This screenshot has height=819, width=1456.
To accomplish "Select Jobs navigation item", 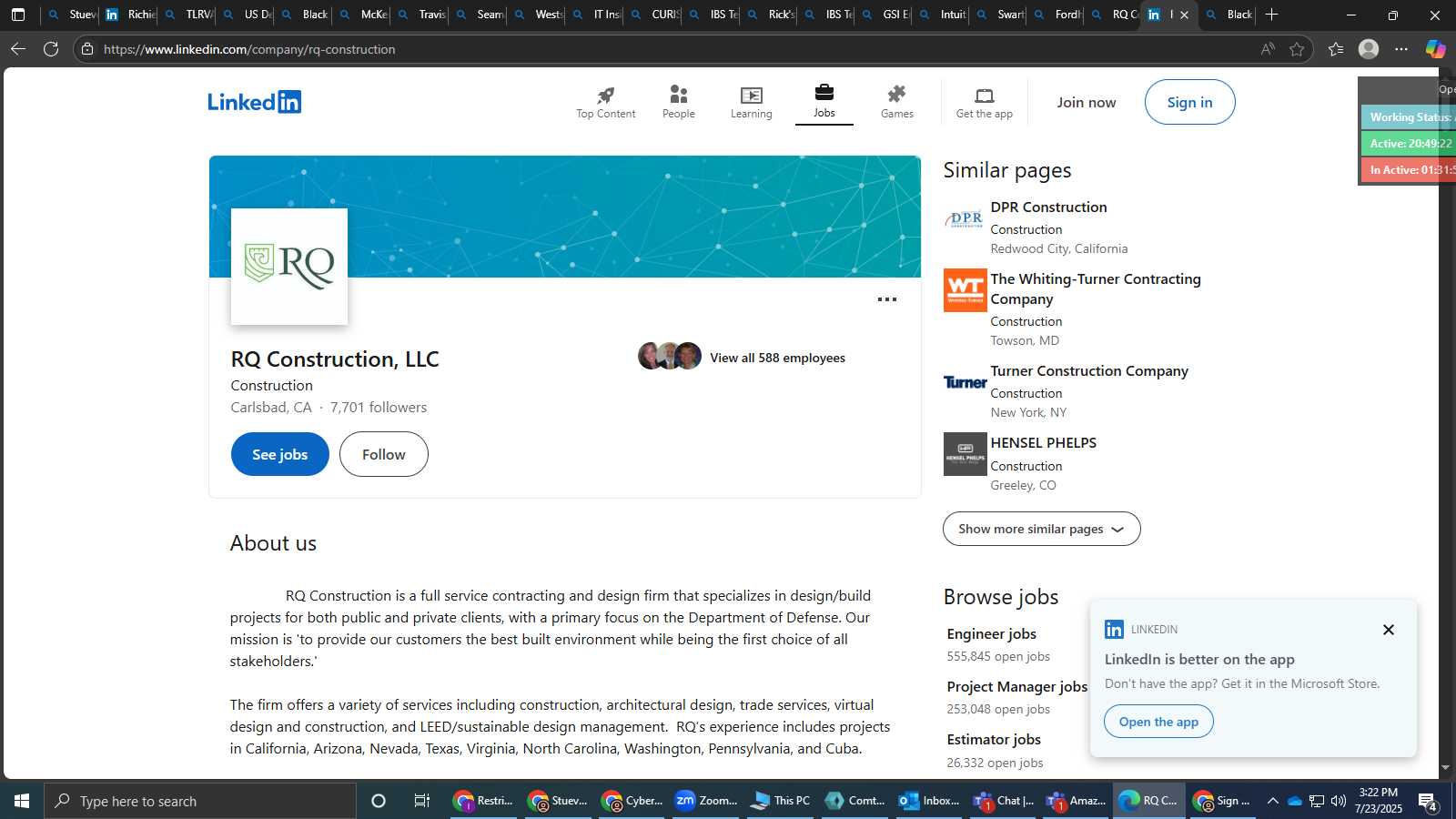I will (x=824, y=102).
